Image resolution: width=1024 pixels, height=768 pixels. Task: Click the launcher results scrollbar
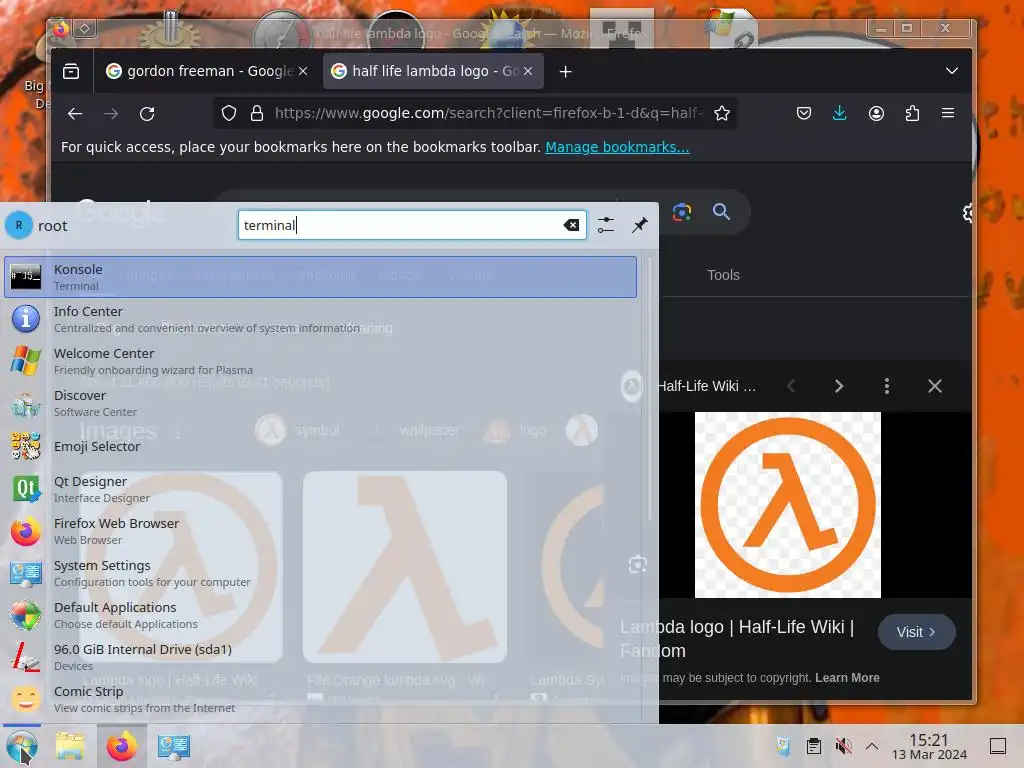tap(649, 389)
